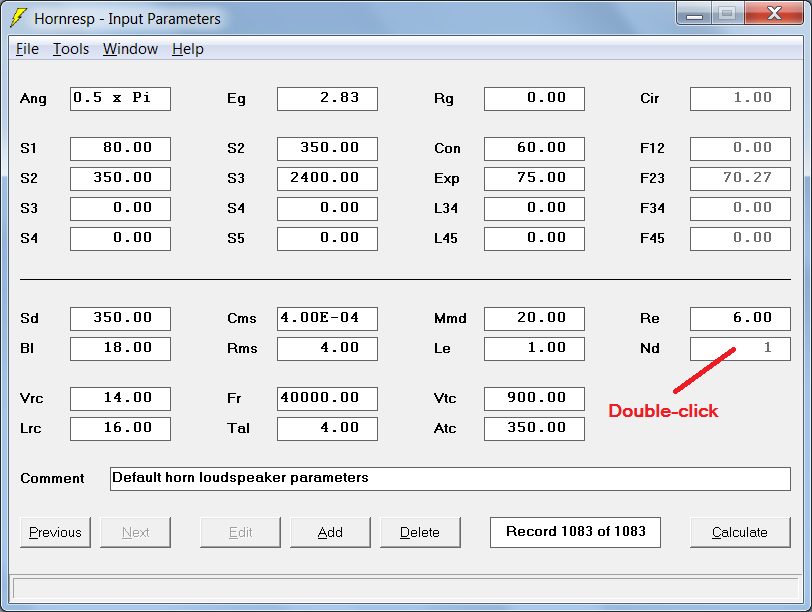Click the Nd label

[650, 348]
